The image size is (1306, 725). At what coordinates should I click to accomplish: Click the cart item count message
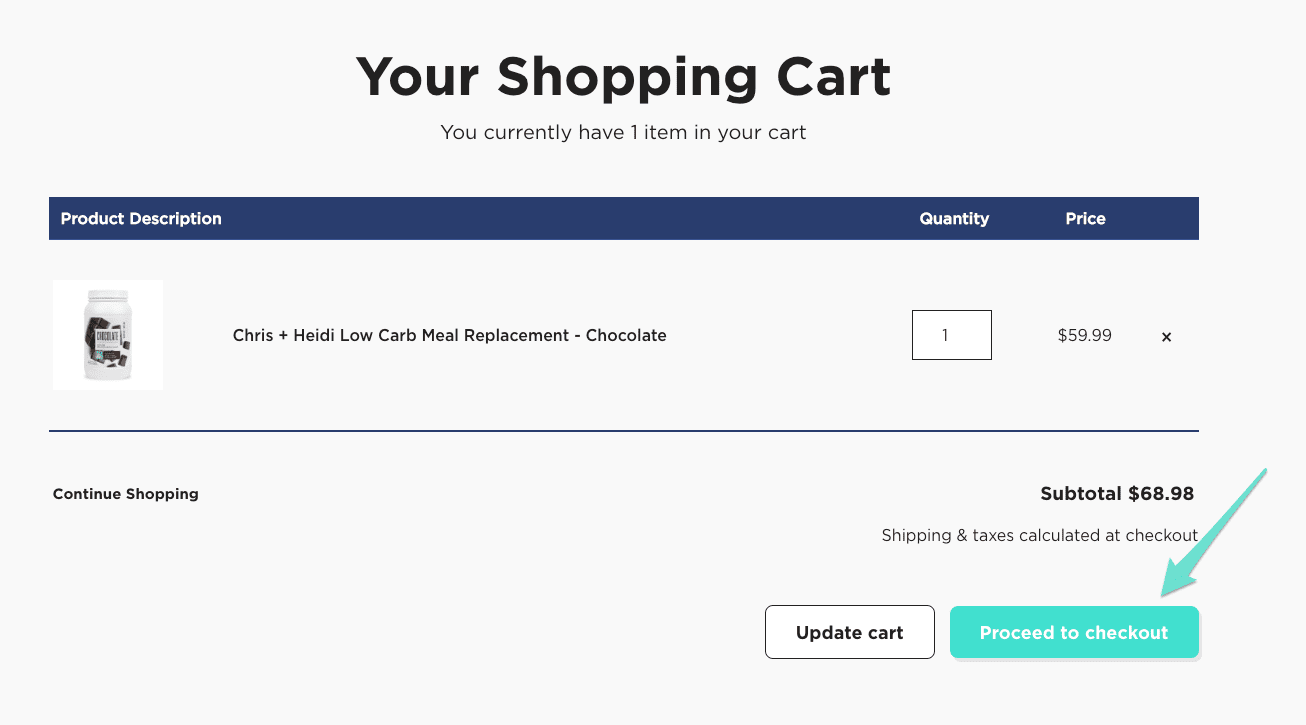pyautogui.click(x=623, y=132)
